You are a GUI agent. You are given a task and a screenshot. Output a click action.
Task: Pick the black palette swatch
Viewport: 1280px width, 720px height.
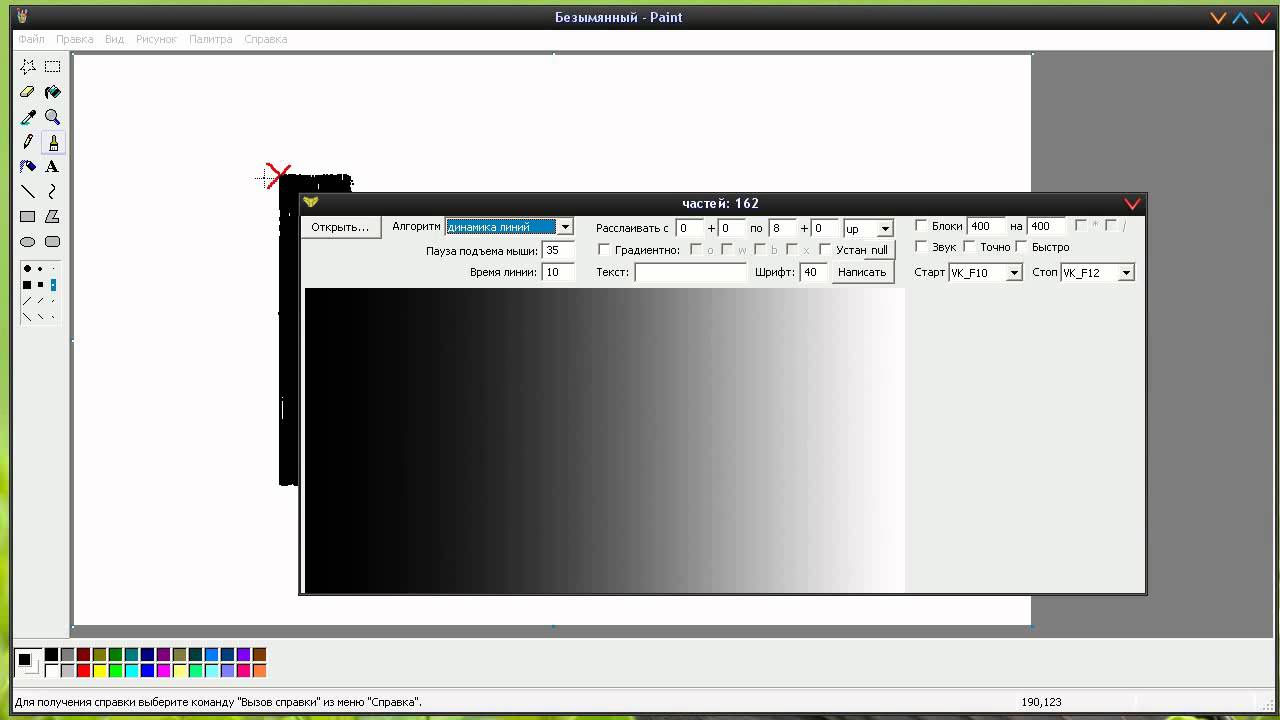point(51,655)
